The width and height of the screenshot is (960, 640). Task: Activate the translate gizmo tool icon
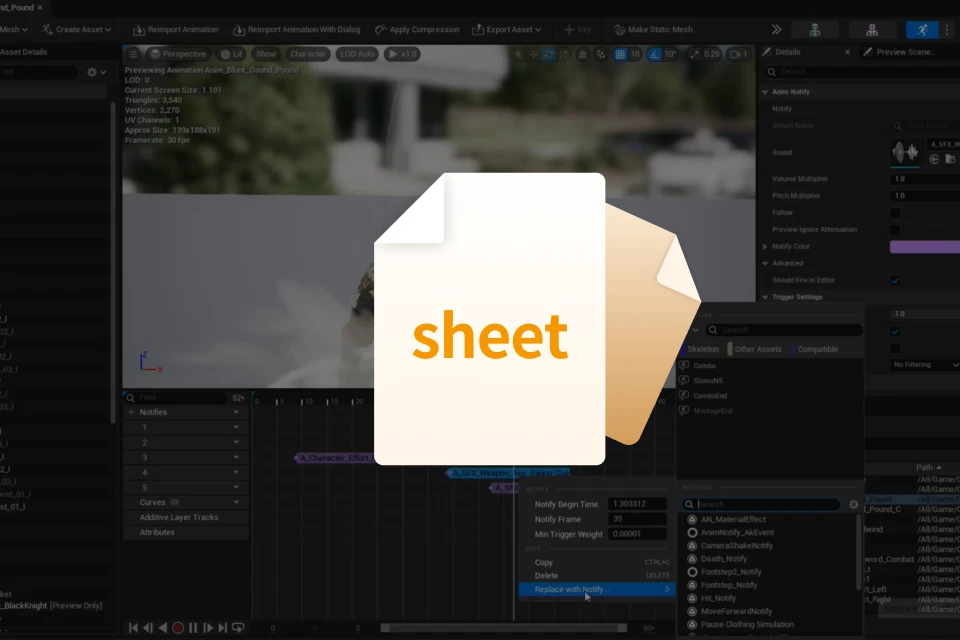[x=533, y=55]
